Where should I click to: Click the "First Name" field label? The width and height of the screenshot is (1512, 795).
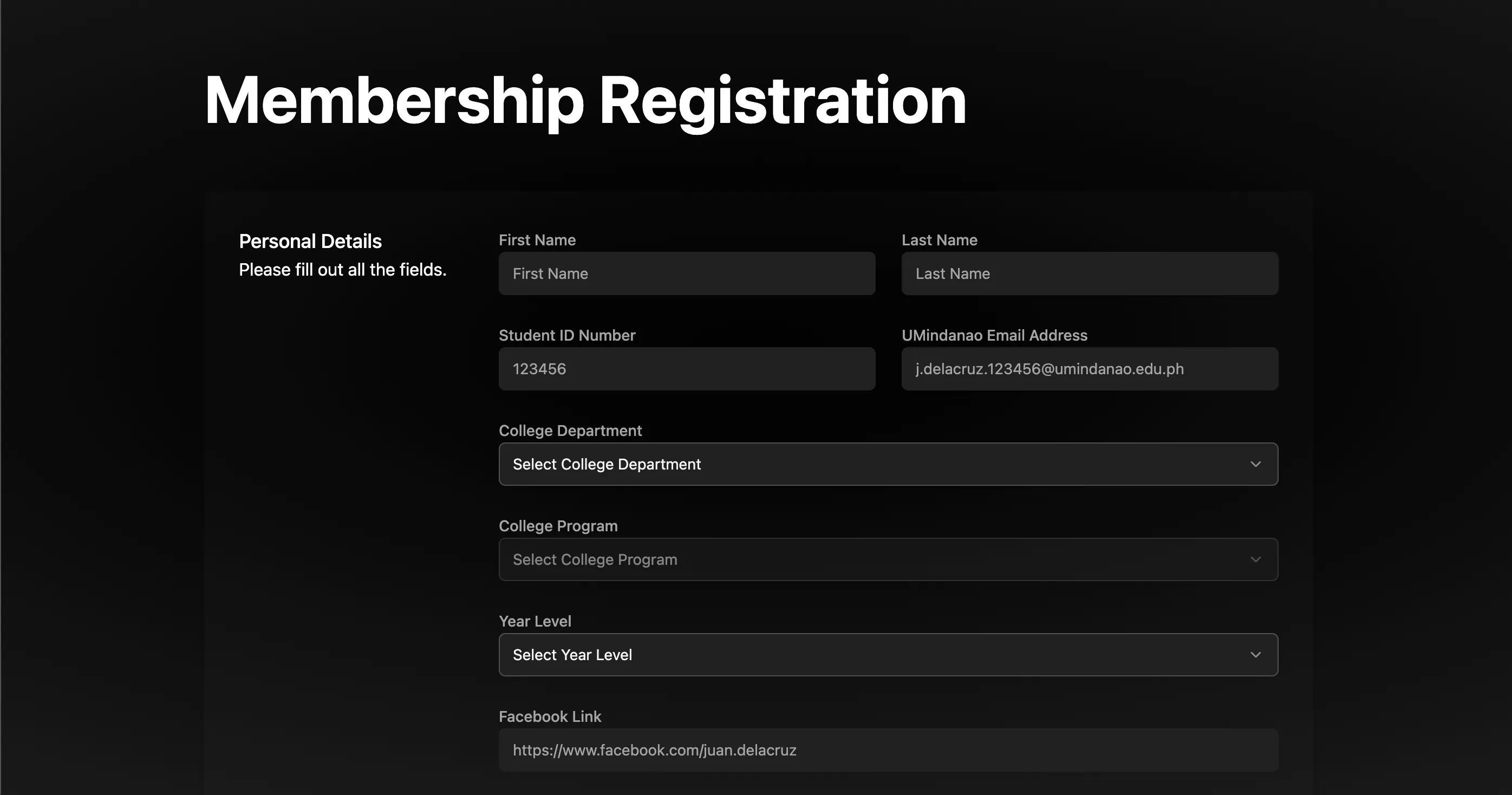[537, 240]
